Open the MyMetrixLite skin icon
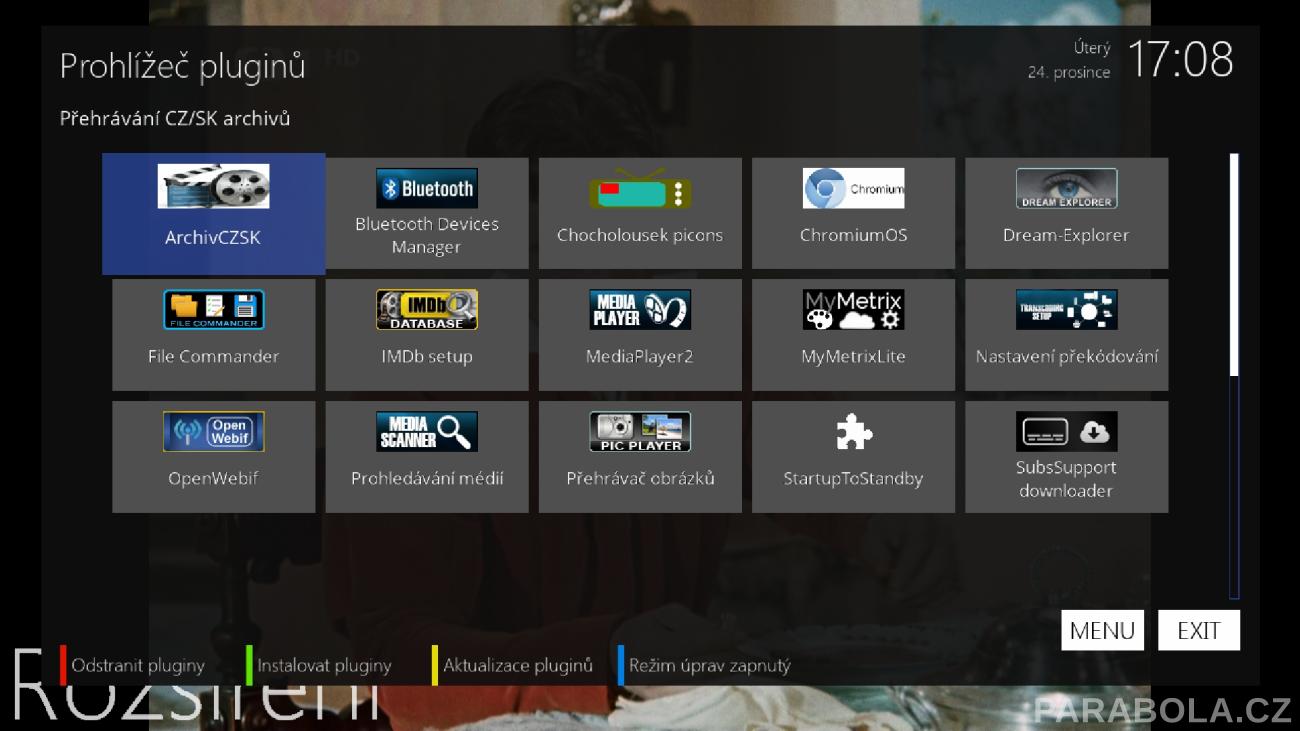Screen dimensions: 1300x731 coord(853,310)
